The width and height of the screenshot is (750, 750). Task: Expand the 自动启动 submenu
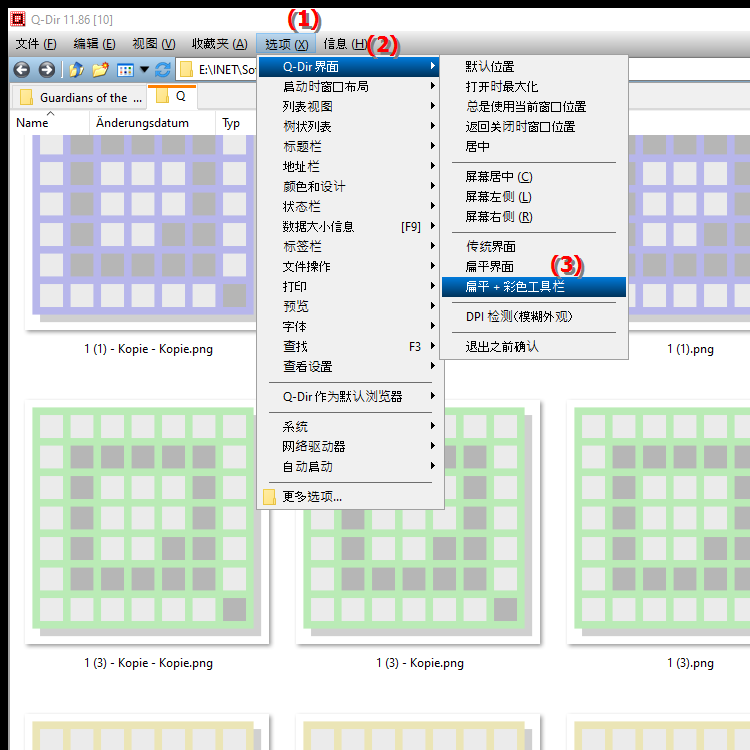(x=349, y=467)
